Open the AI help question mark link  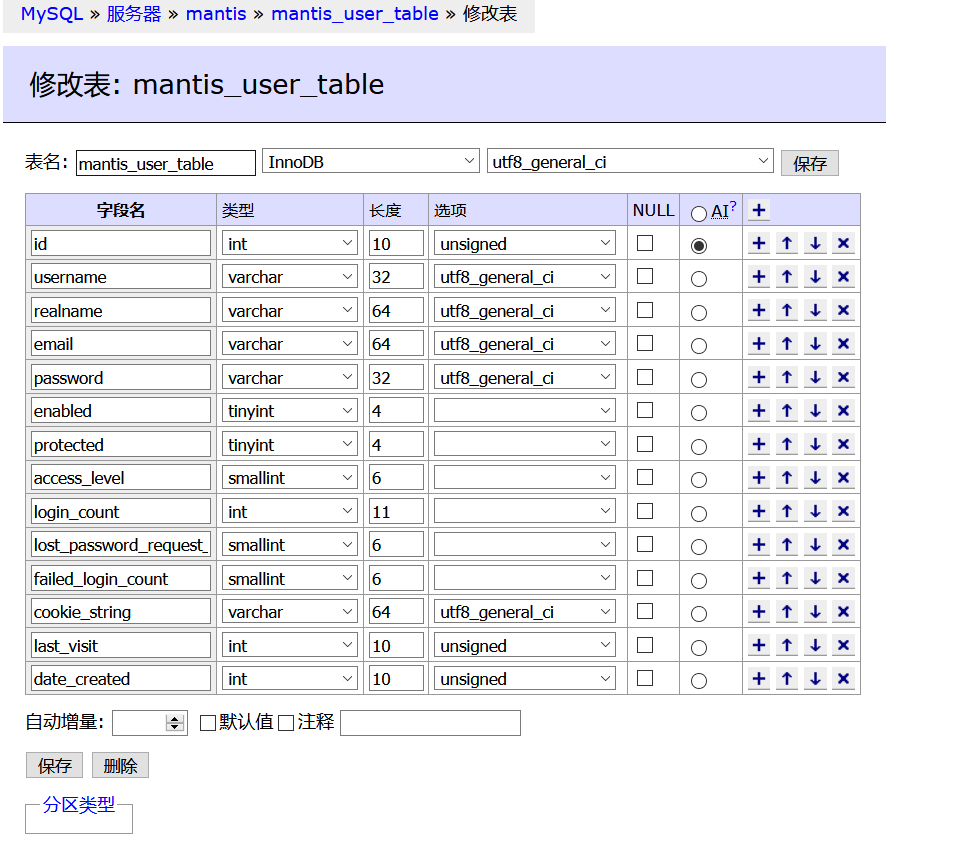tap(733, 205)
